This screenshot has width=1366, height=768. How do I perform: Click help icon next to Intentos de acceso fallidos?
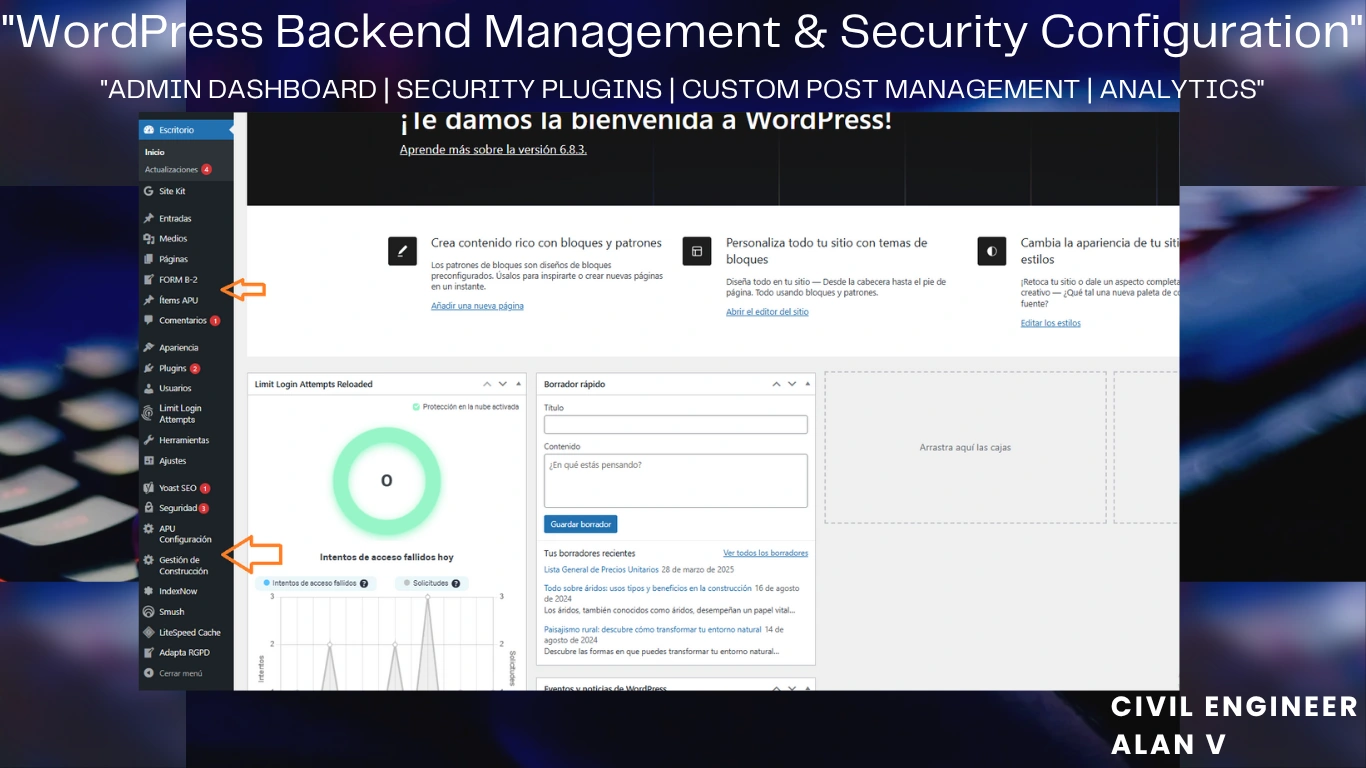point(364,583)
